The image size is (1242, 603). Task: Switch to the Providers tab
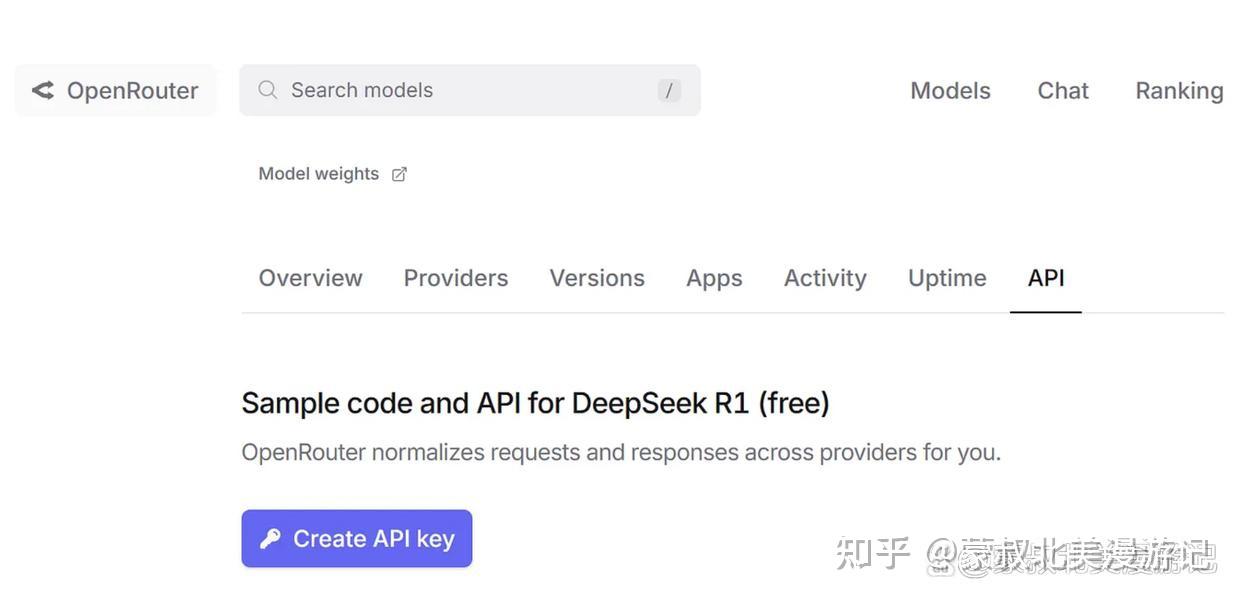click(456, 277)
